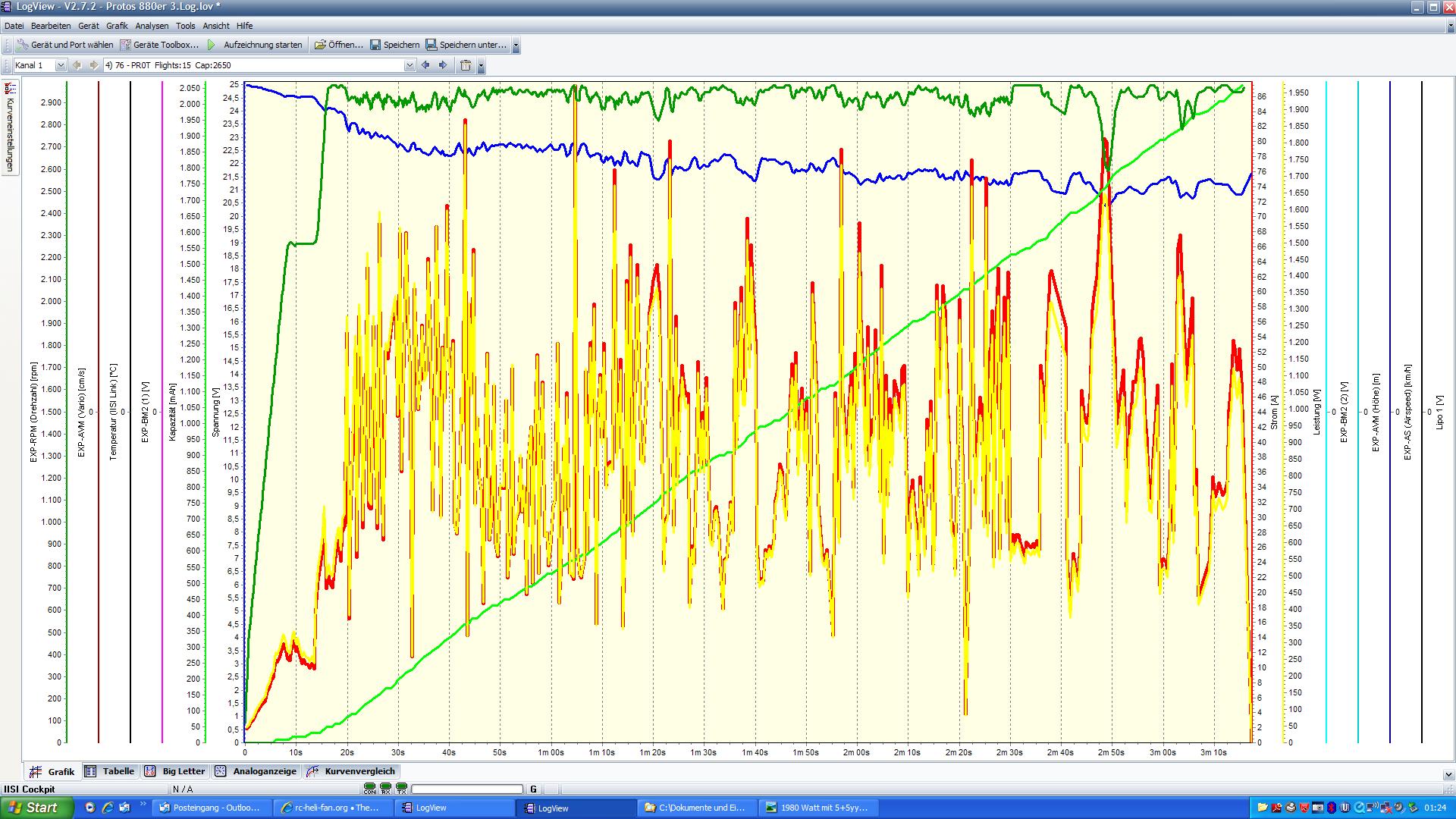The height and width of the screenshot is (819, 1456).
Task: Click the Spannung [V] axis label
Action: pyautogui.click(x=215, y=412)
